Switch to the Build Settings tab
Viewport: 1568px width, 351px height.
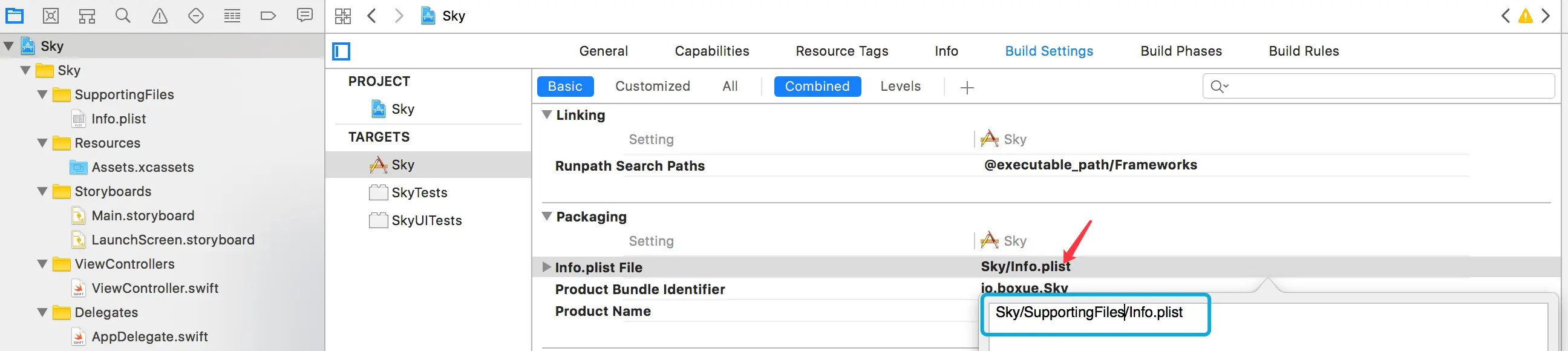pyautogui.click(x=1049, y=51)
